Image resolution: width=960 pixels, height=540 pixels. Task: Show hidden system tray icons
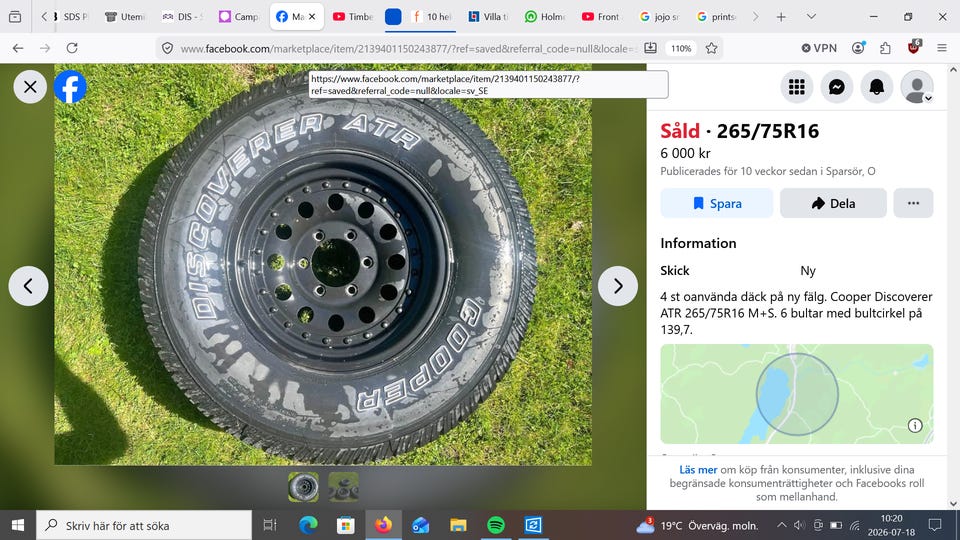click(x=781, y=525)
